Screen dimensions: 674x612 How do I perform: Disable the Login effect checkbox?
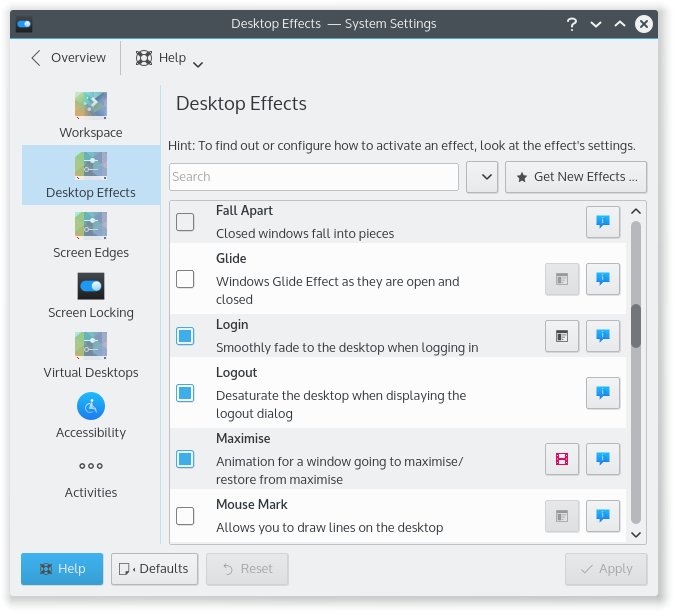[x=185, y=336]
